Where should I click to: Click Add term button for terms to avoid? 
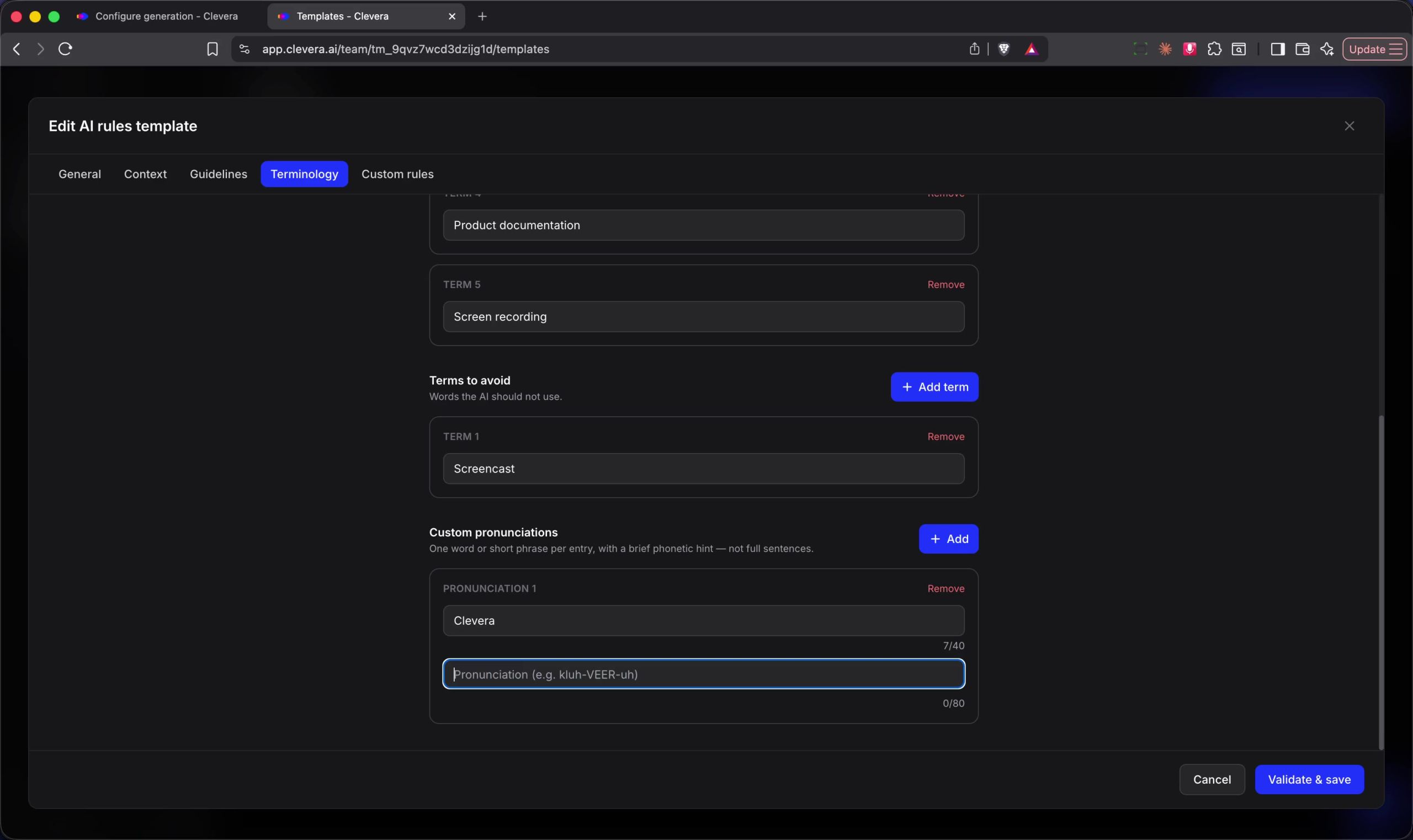[934, 387]
